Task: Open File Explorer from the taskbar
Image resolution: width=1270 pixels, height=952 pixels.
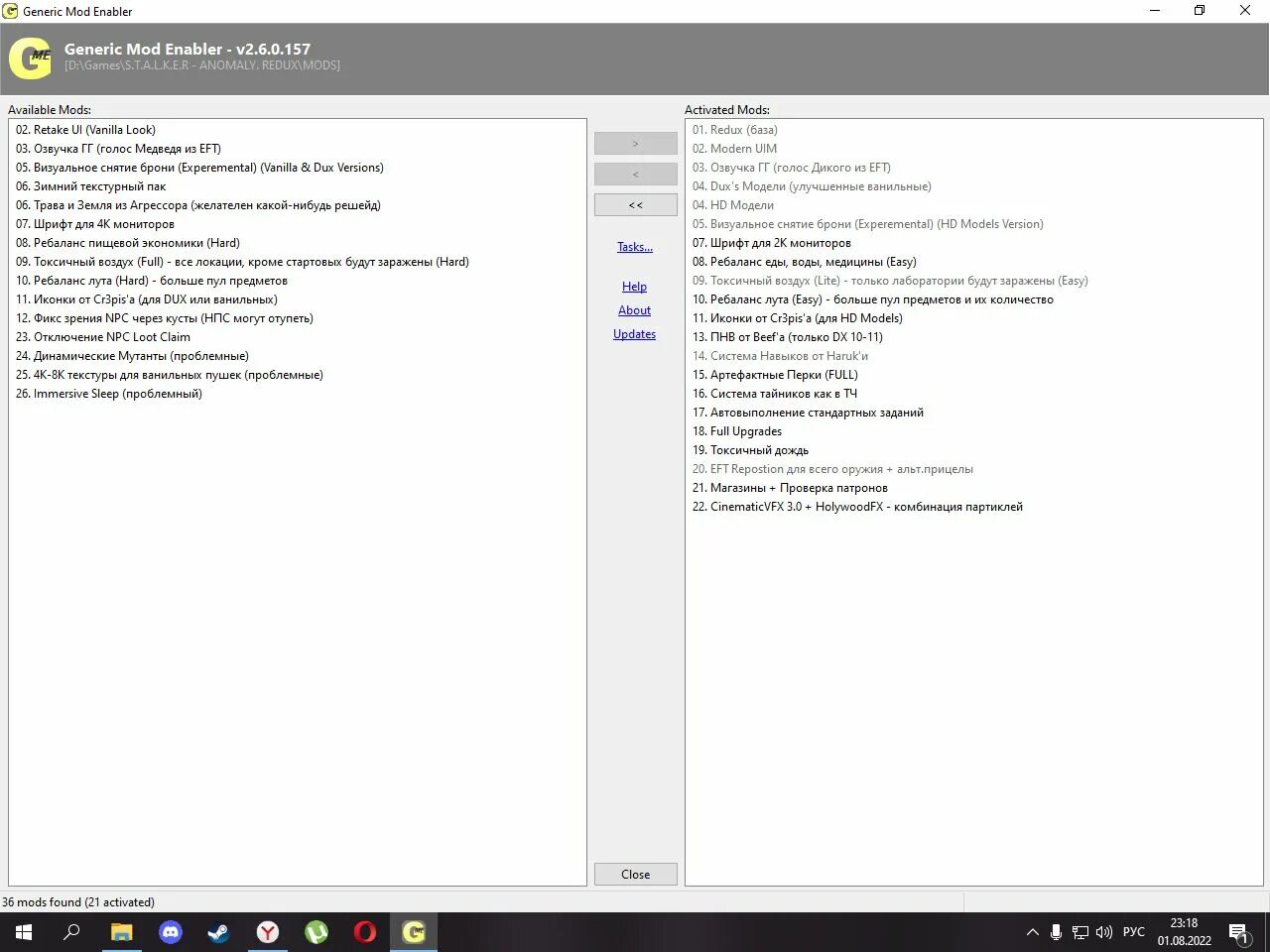Action: (121, 932)
